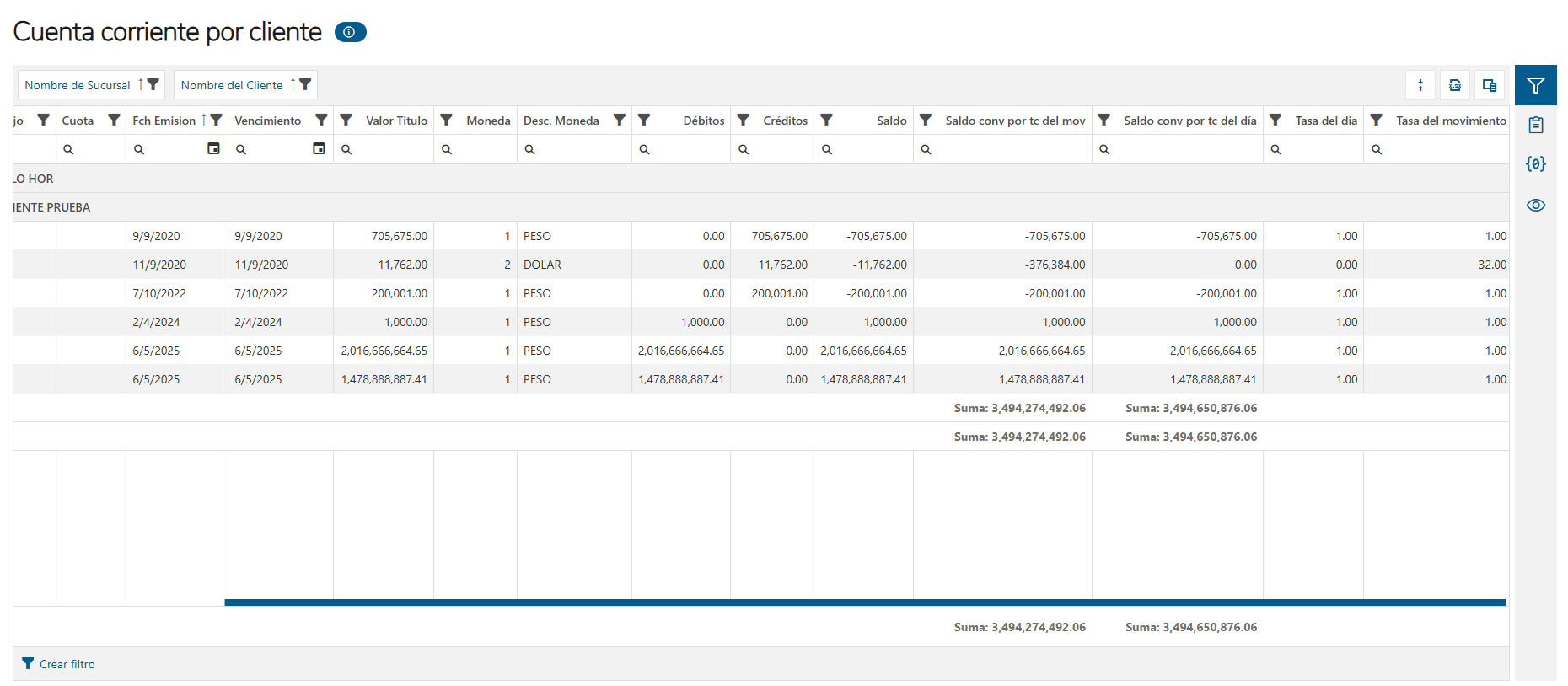Click the clipboard icon in right sidebar
Viewport: 1568px width, 686px height.
point(1535,126)
